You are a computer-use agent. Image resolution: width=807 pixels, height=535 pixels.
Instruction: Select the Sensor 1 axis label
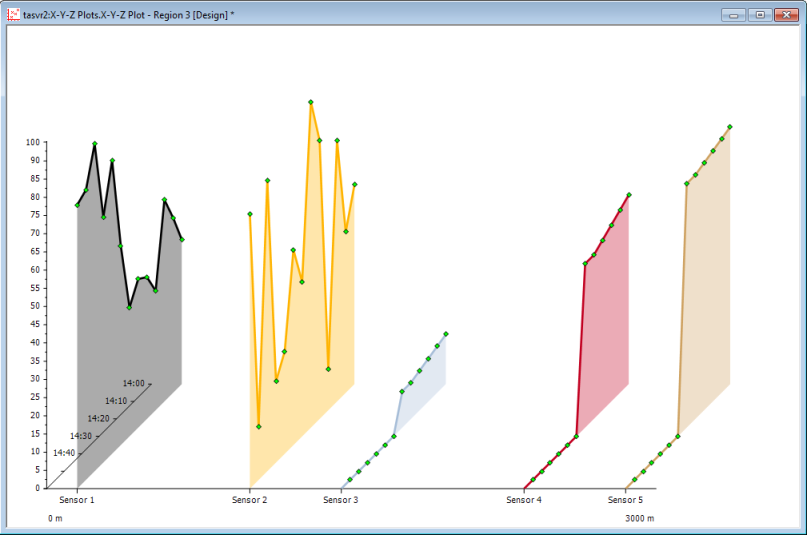[77, 500]
